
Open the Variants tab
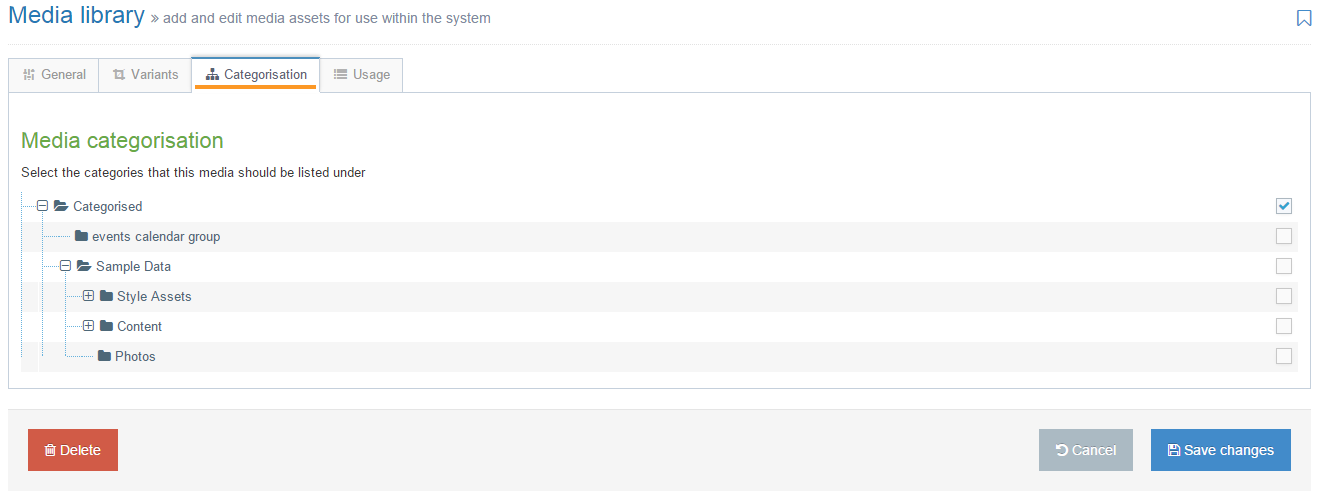(145, 75)
